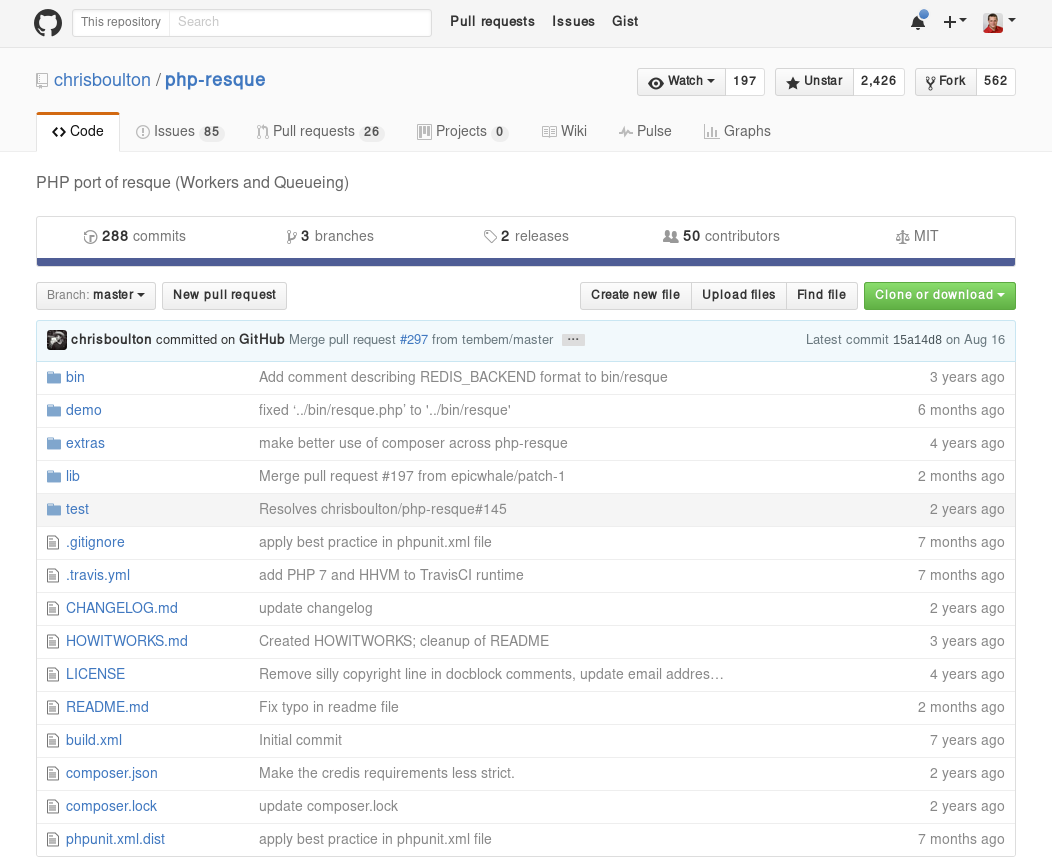This screenshot has width=1052, height=864.
Task: Open the Wiki tab
Action: pos(564,131)
